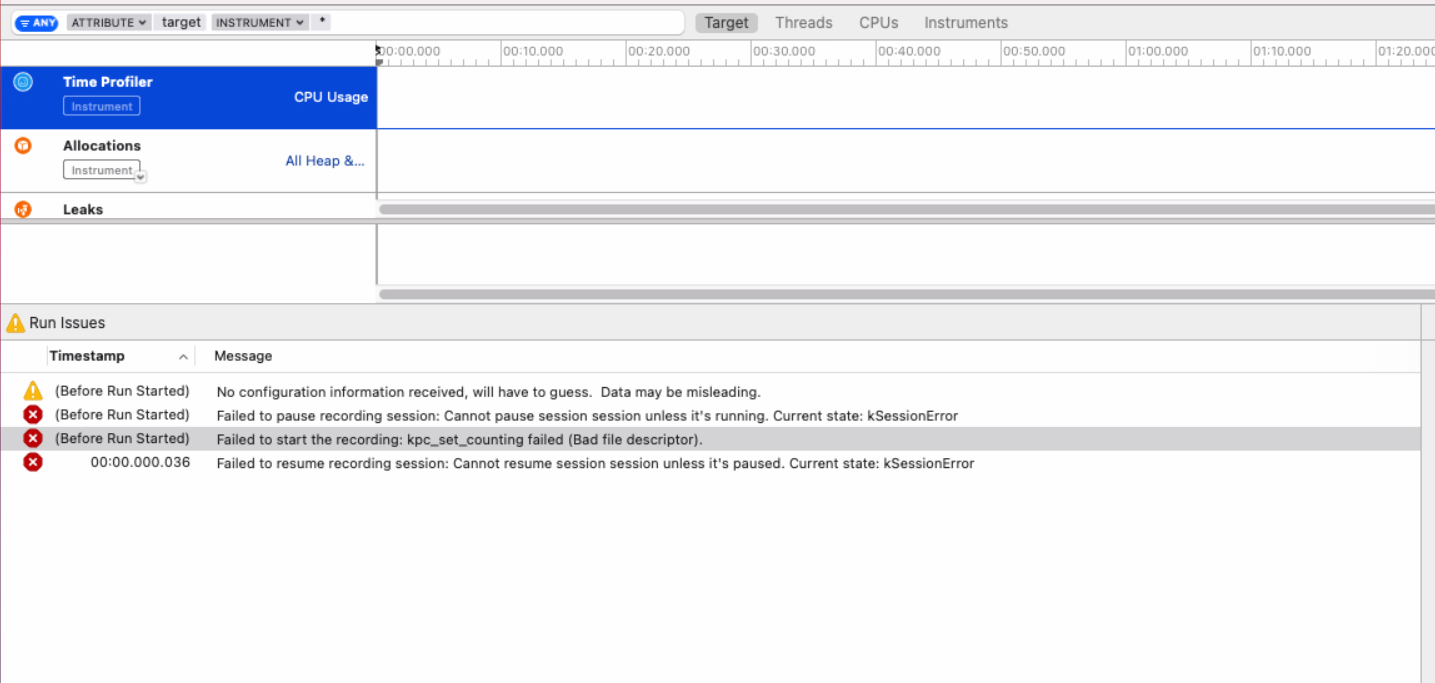Switch to the Target tab
The image size is (1435, 683).
point(726,22)
